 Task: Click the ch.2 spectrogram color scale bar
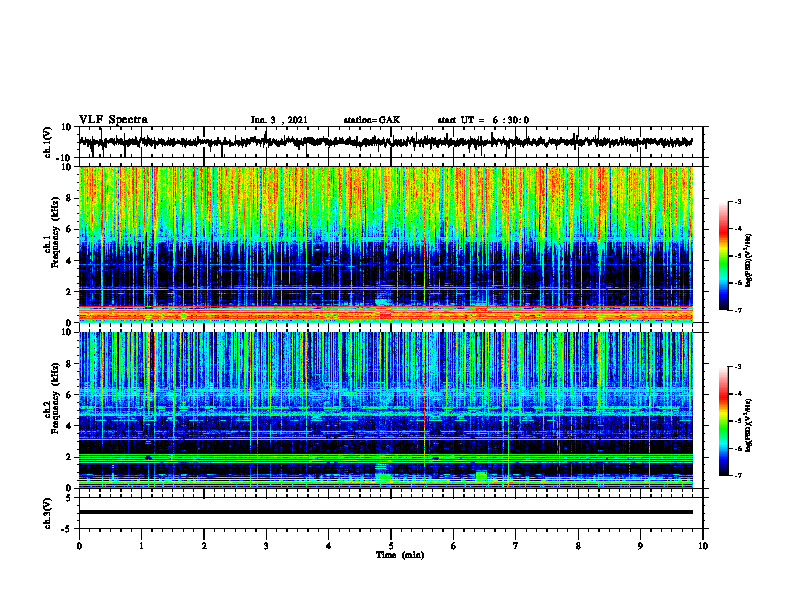click(724, 421)
